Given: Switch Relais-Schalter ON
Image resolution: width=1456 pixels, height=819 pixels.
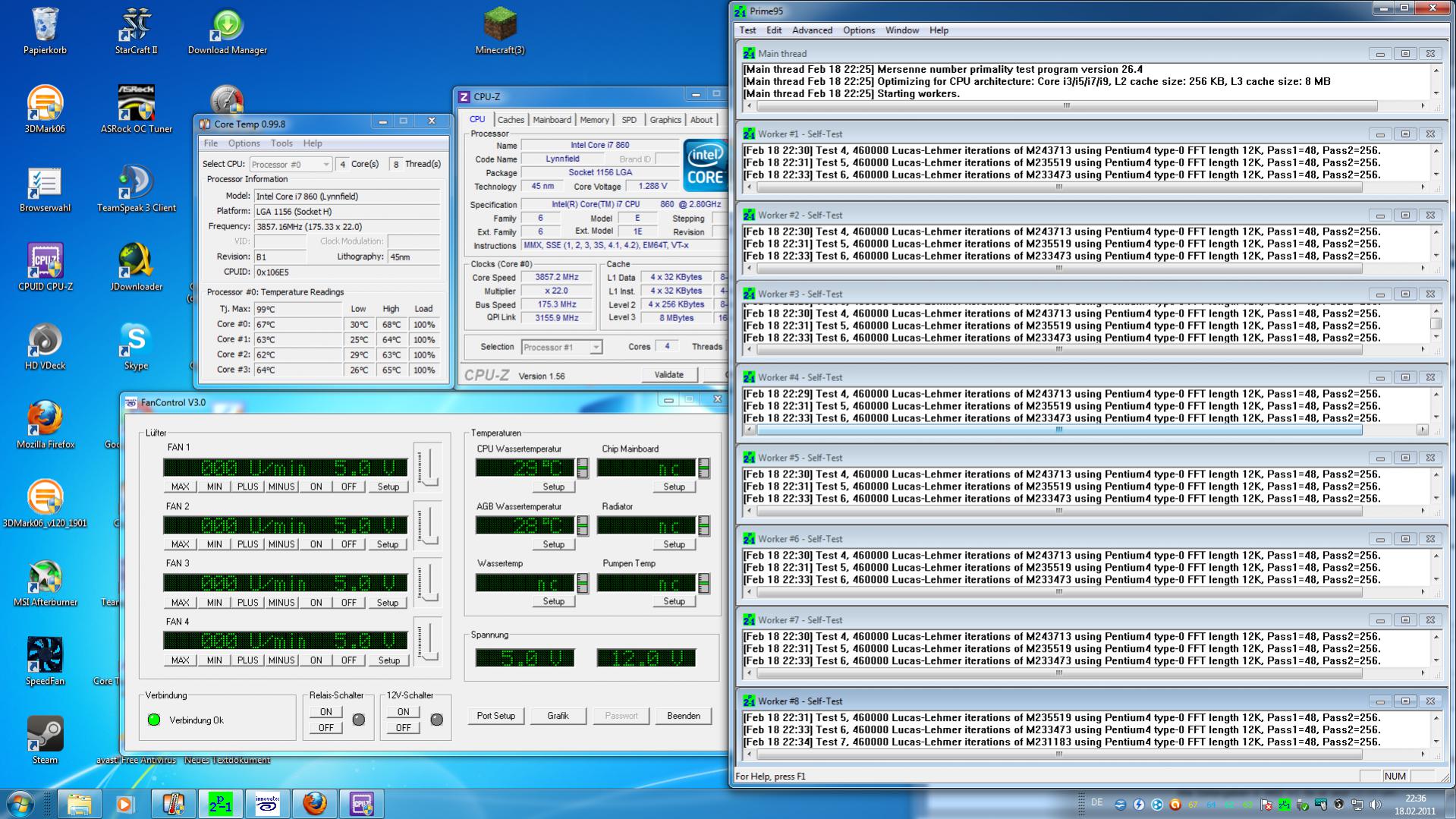Looking at the screenshot, I should (325, 712).
